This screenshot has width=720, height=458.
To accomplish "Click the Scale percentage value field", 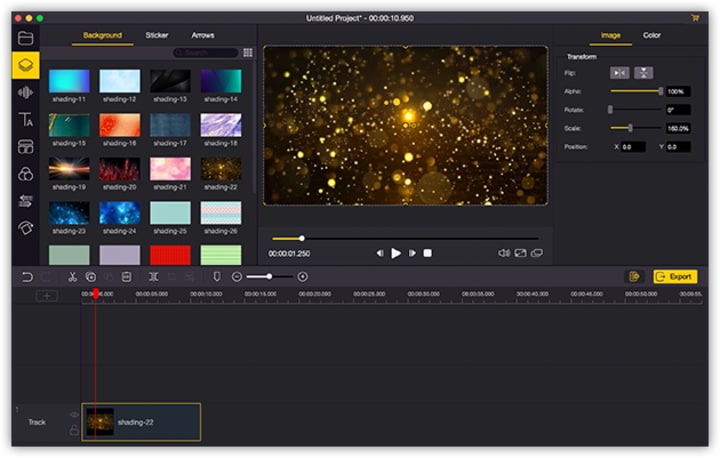I will (678, 128).
